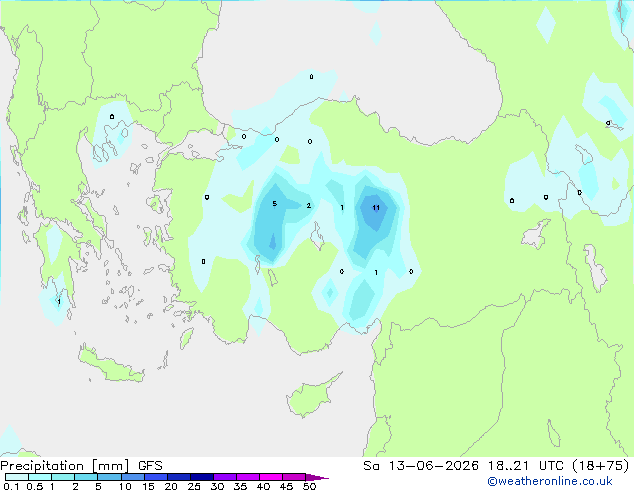Click the over-50 arrow tip of the legend

317,477
